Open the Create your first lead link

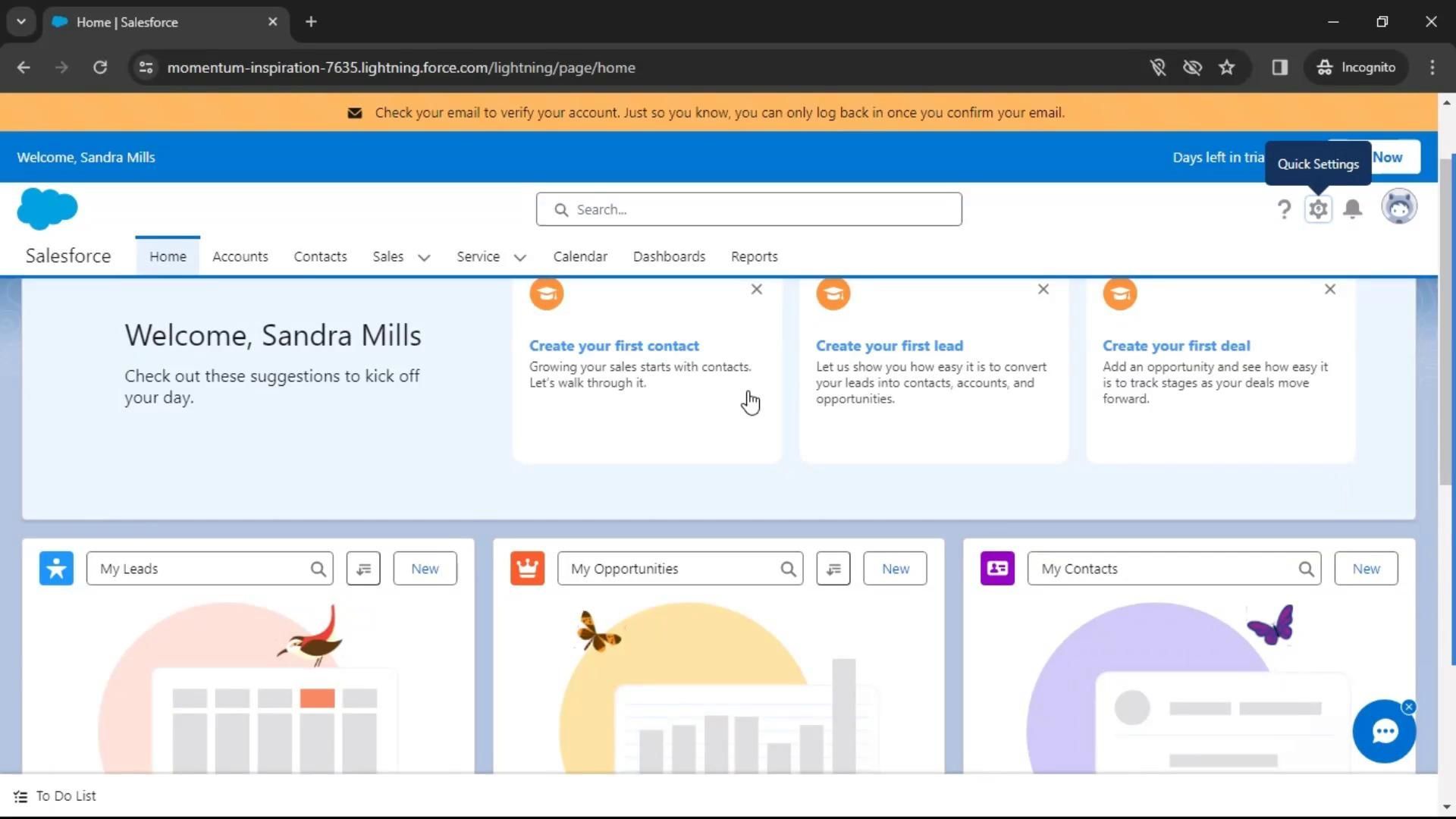(889, 346)
